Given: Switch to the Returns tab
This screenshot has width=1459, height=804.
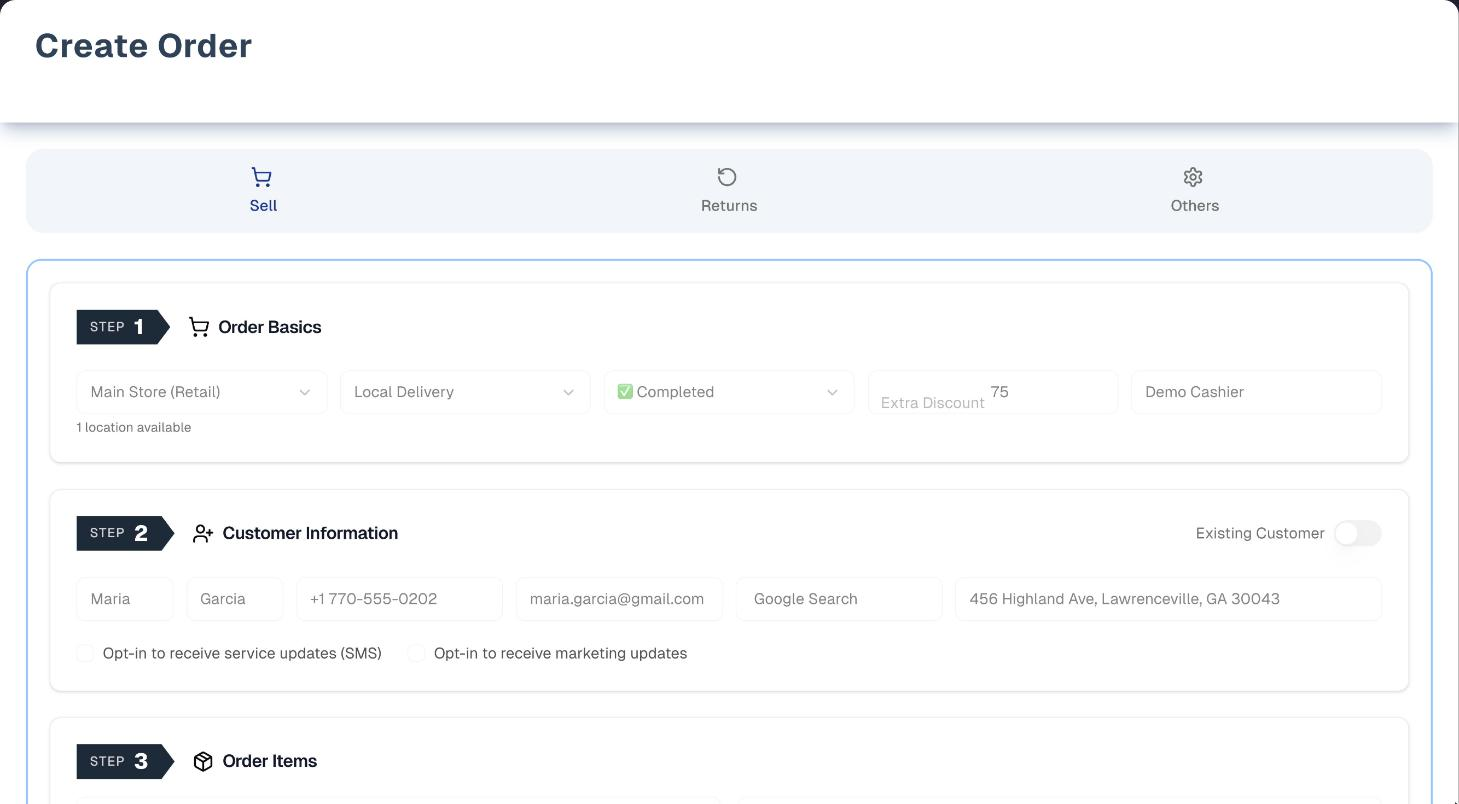Looking at the screenshot, I should 729,191.
